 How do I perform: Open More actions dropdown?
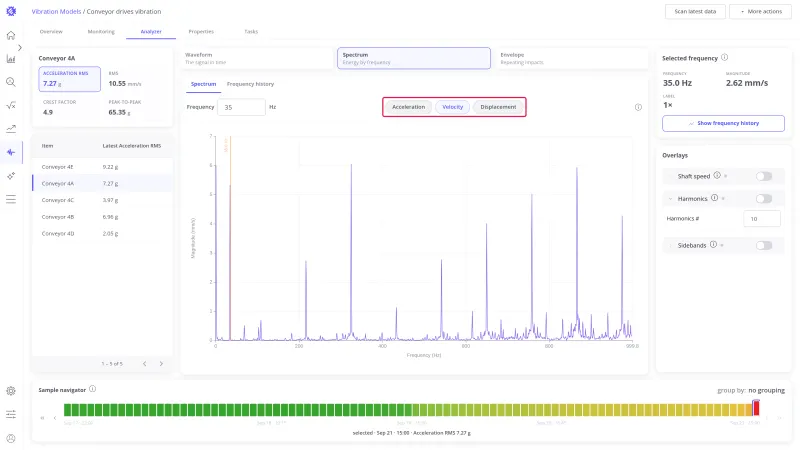(760, 11)
